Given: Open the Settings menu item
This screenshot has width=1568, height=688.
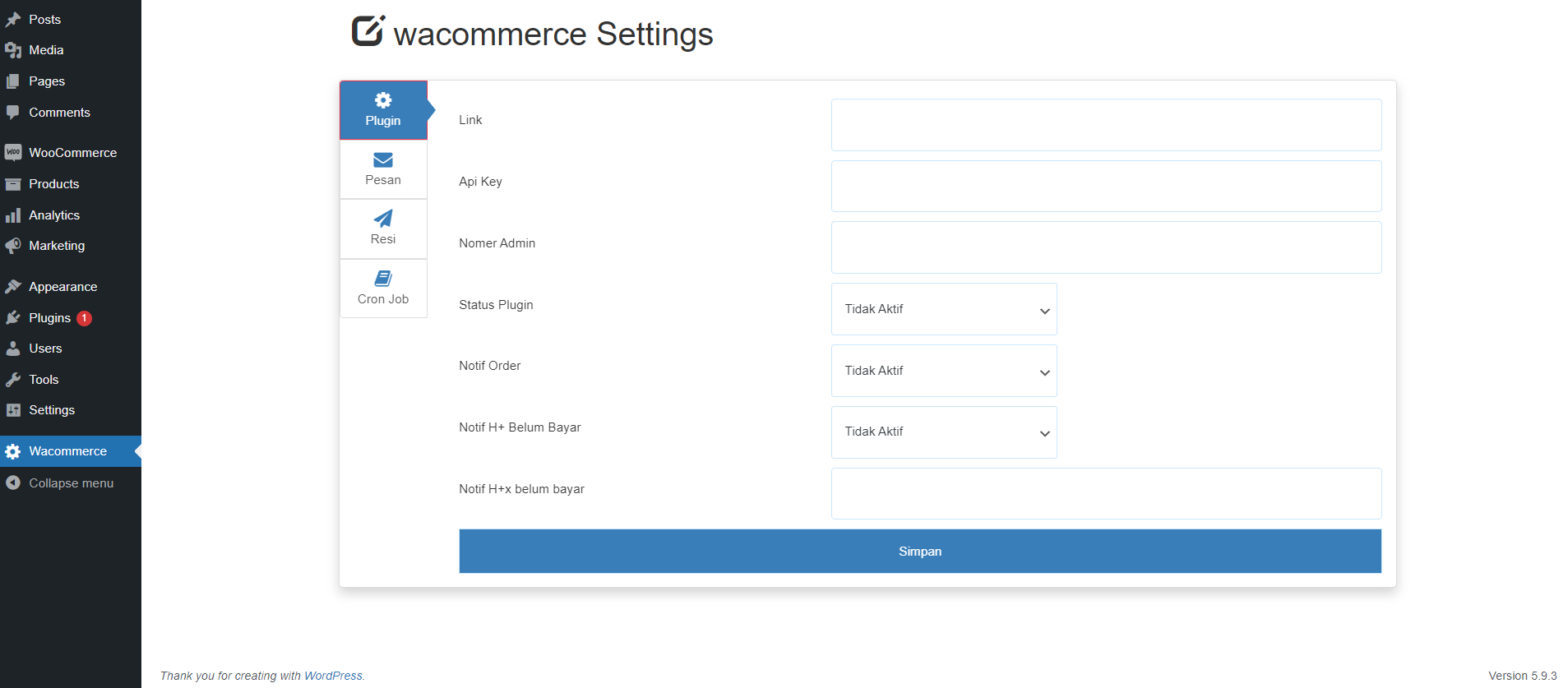Looking at the screenshot, I should coord(52,410).
